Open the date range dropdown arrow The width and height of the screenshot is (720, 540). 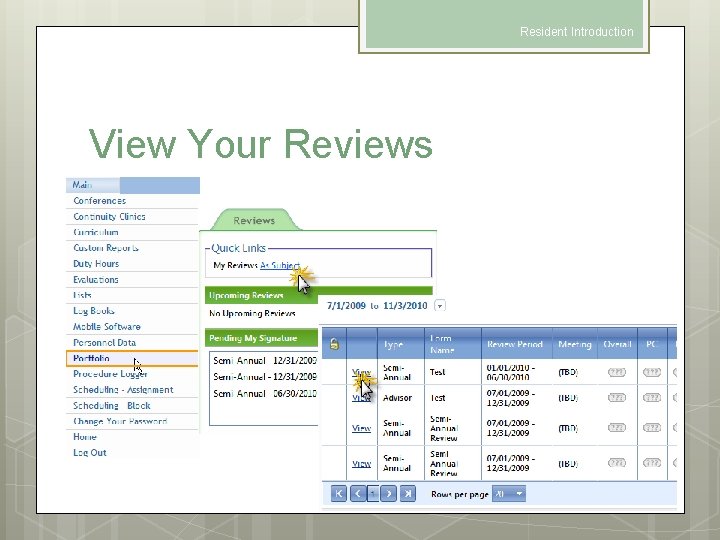439,306
